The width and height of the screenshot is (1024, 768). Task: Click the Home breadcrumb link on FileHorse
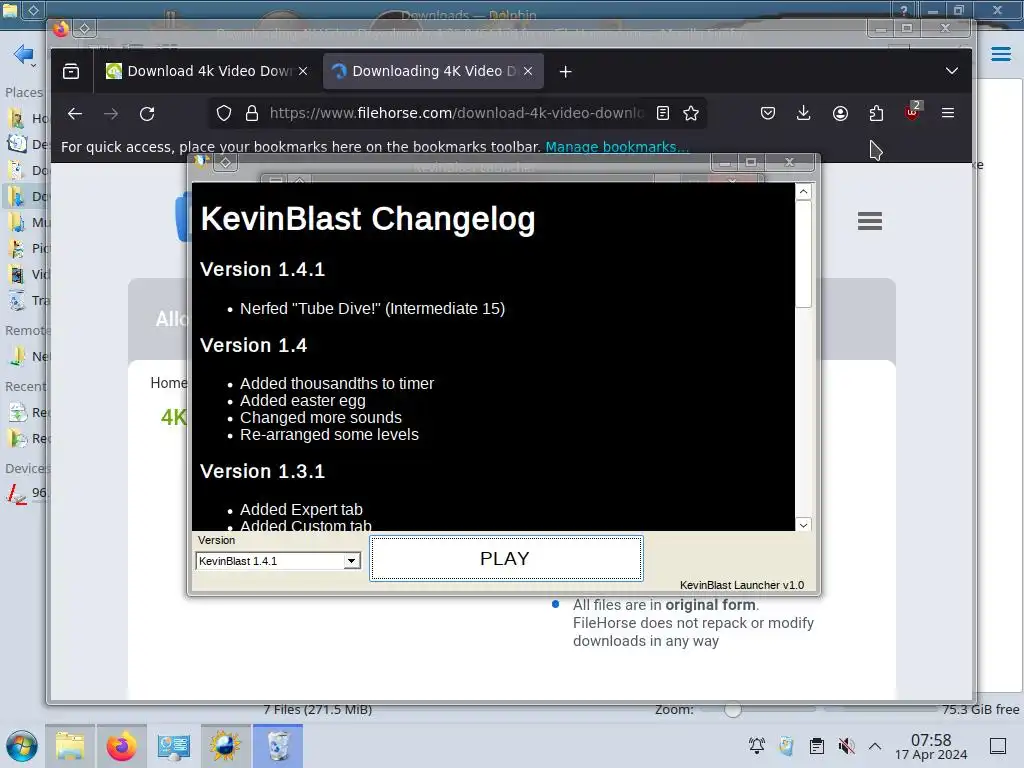pyautogui.click(x=168, y=383)
